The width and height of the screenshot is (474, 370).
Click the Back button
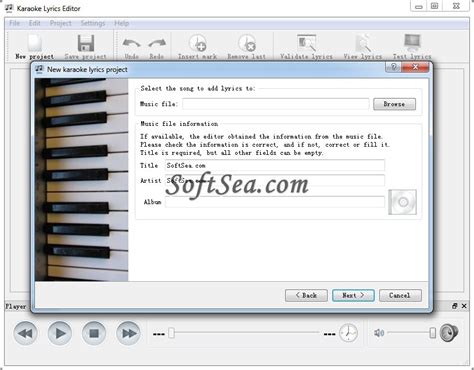click(x=306, y=295)
